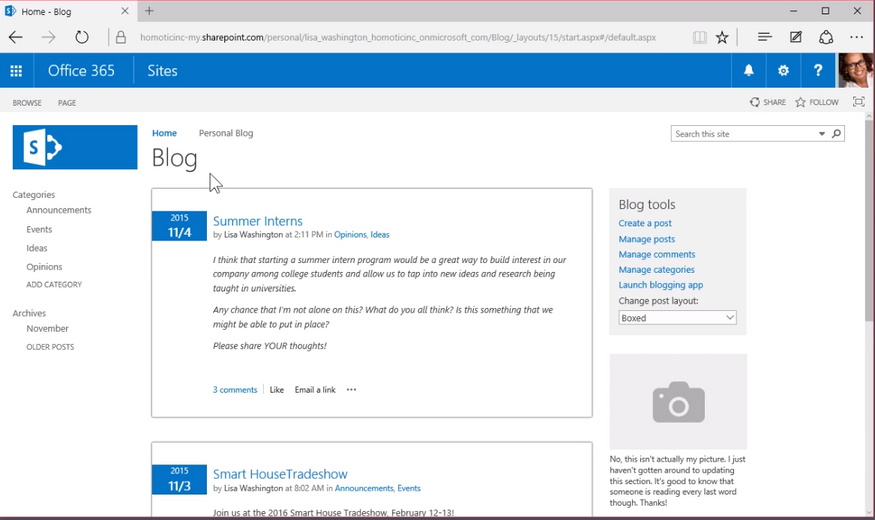
Task: Click the browser back arrow
Action: (x=16, y=37)
